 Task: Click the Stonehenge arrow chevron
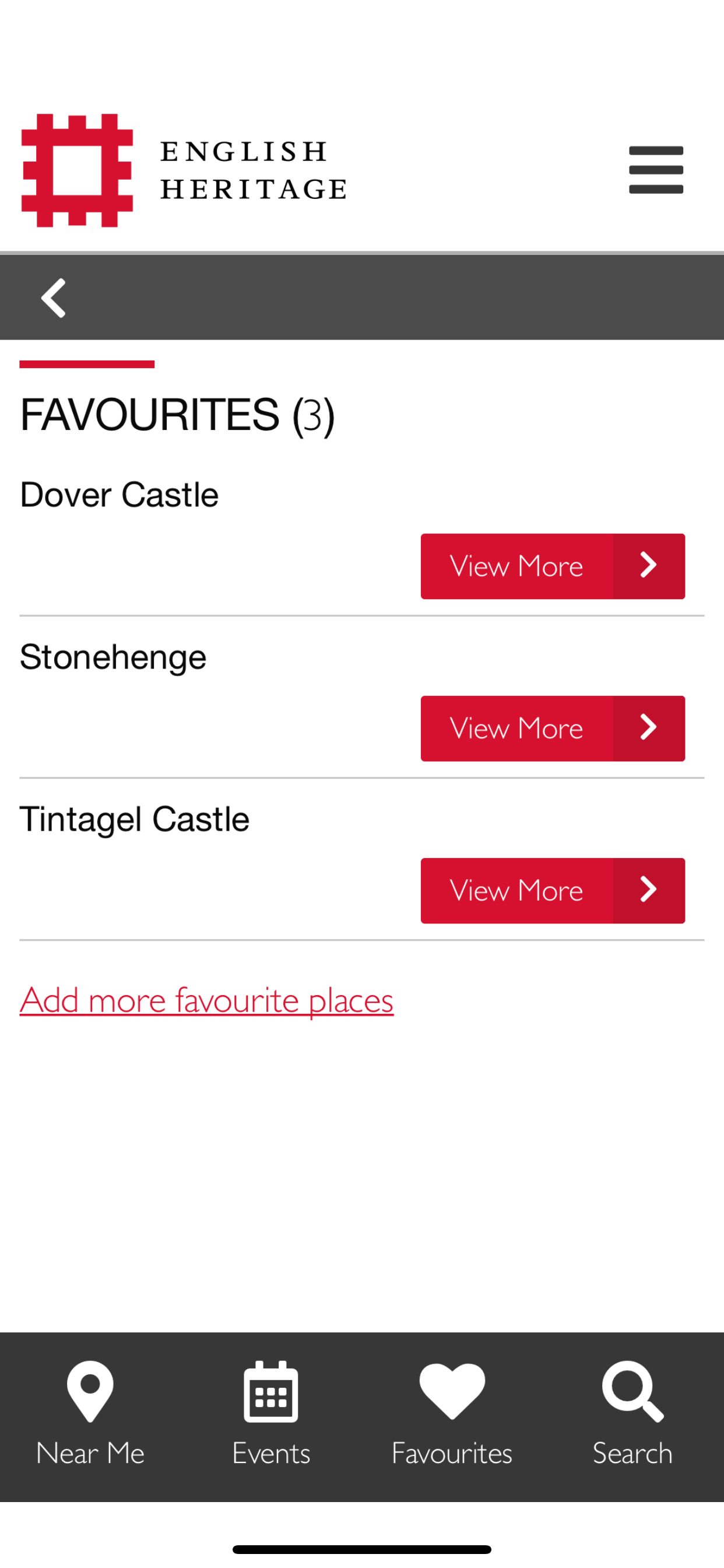point(649,728)
